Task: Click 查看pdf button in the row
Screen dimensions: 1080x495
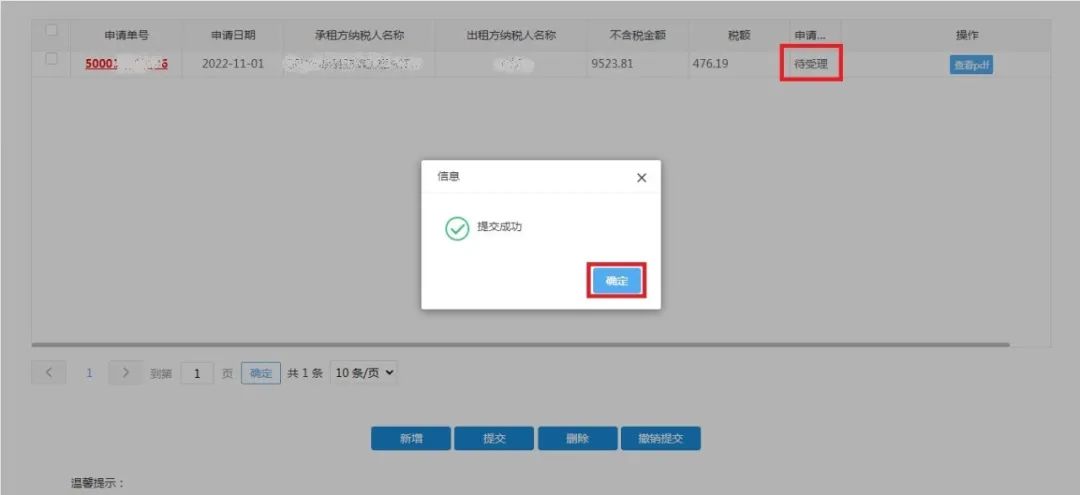Action: [x=971, y=65]
